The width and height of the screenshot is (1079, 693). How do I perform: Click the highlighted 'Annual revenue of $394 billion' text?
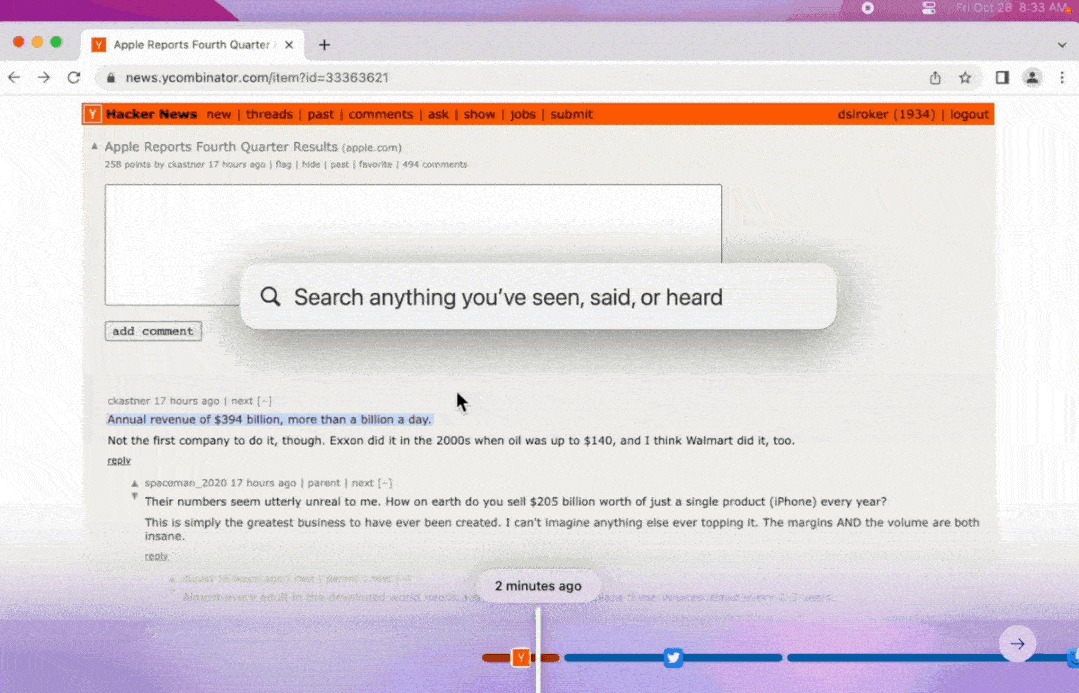pyautogui.click(x=269, y=420)
